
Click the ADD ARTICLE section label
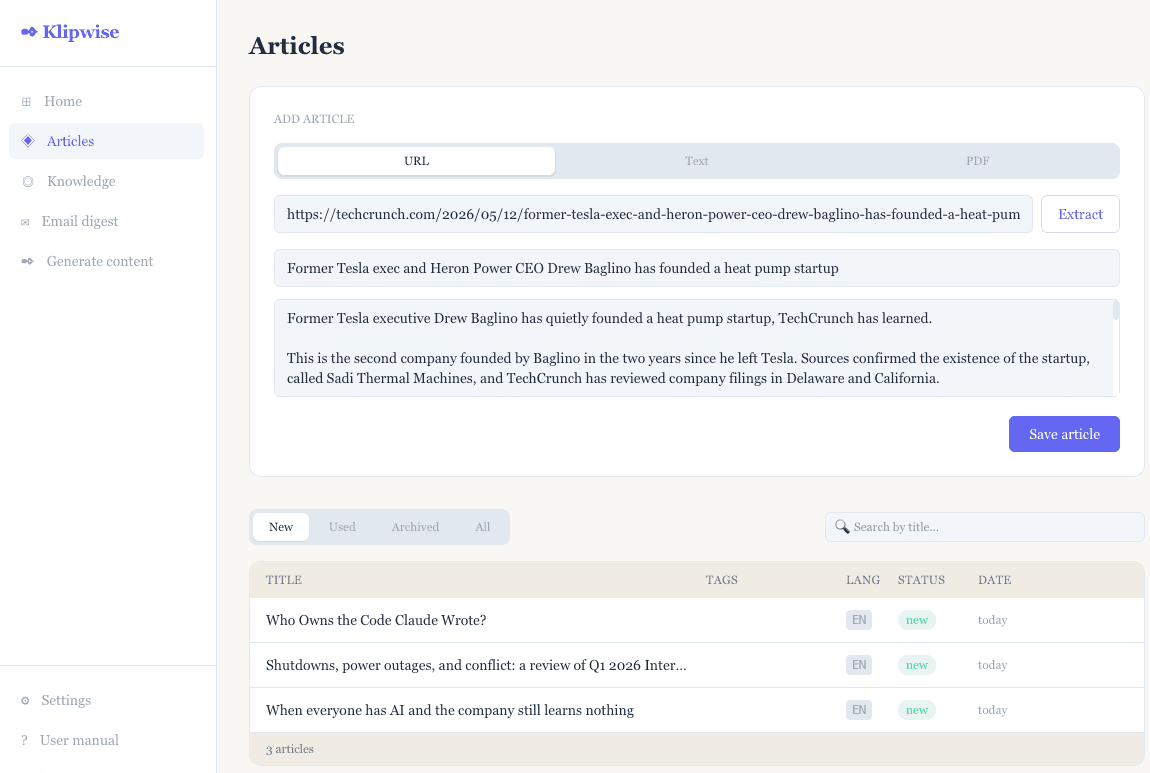314,119
